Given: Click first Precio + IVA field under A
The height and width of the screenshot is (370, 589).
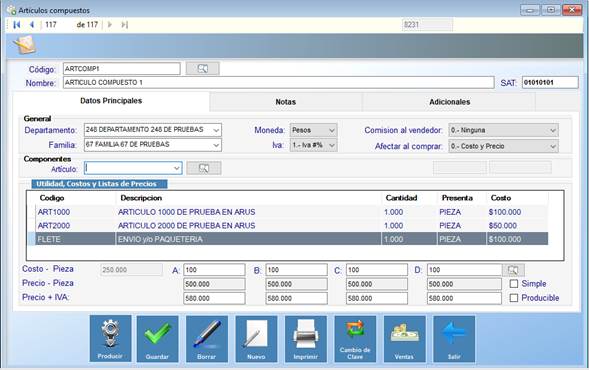Looking at the screenshot, I should [214, 298].
